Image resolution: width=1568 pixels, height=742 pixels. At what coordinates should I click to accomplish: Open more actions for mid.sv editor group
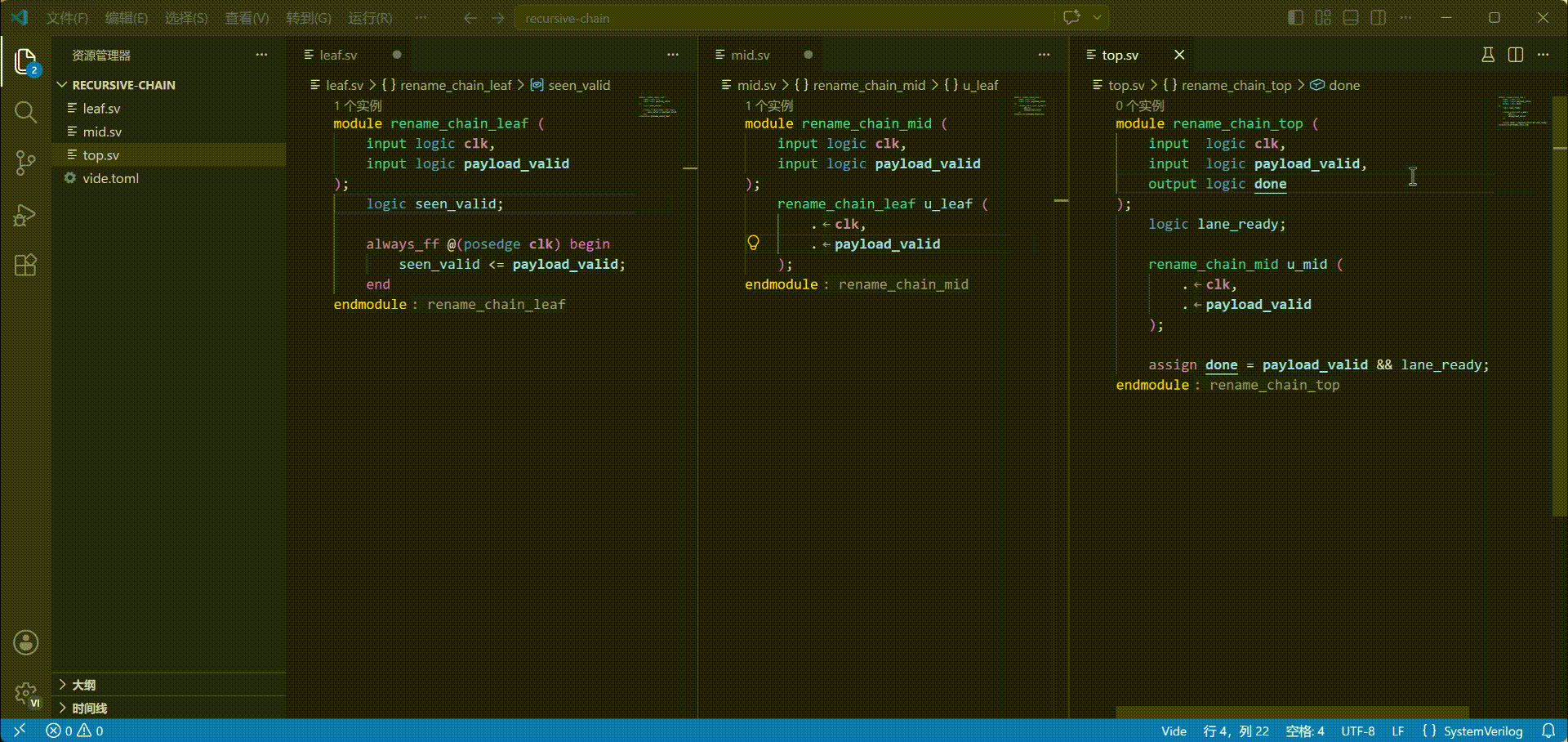1044,55
